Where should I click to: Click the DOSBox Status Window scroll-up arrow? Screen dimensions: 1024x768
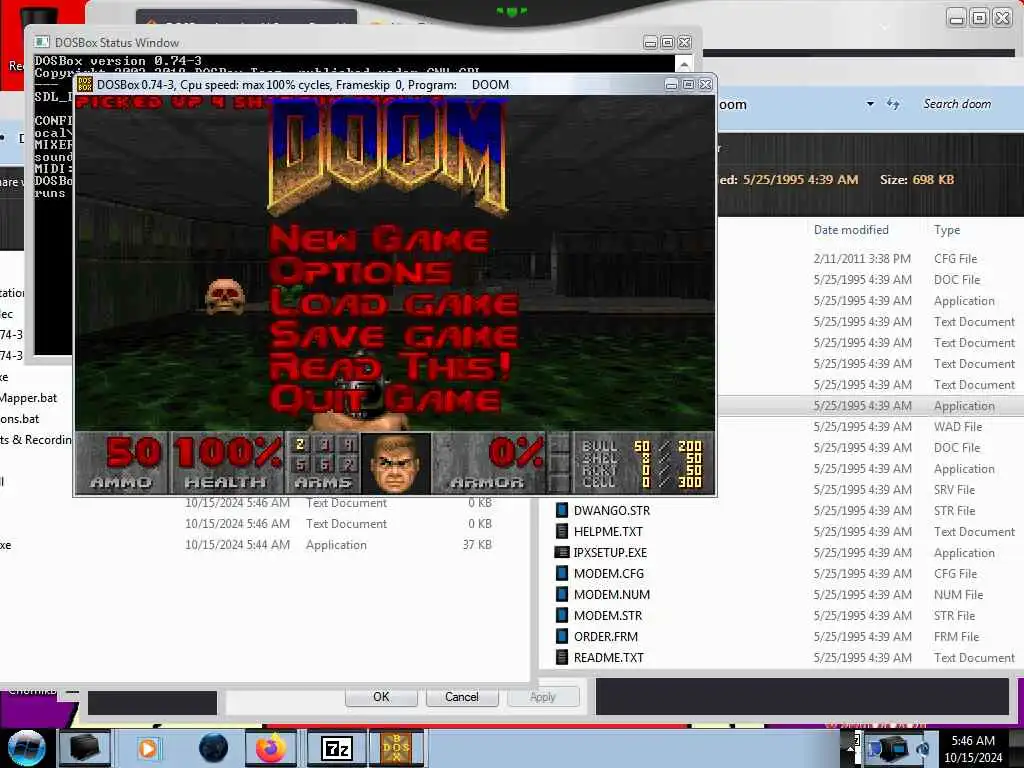click(683, 64)
